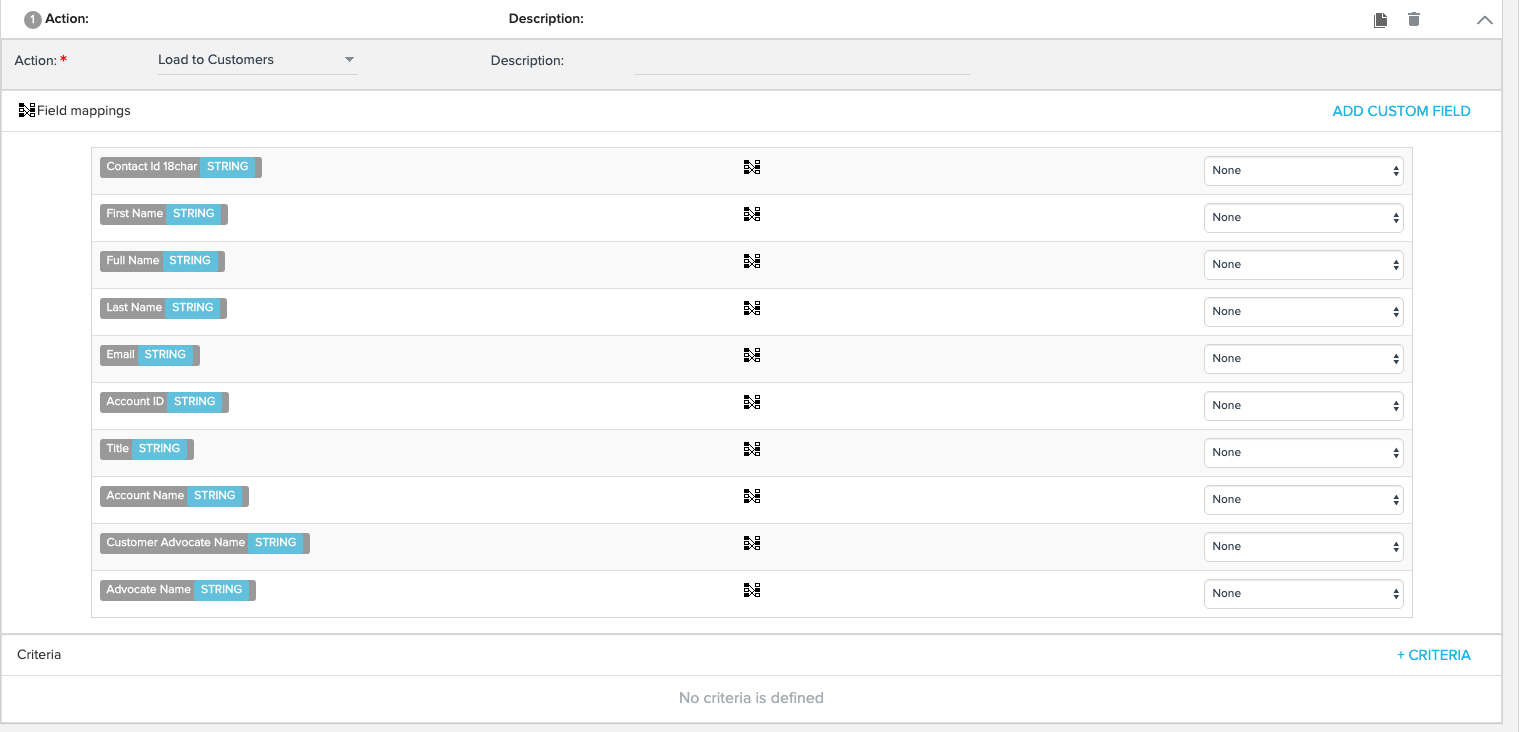Click the Field mappings header icon
The height and width of the screenshot is (732, 1523).
click(x=27, y=110)
